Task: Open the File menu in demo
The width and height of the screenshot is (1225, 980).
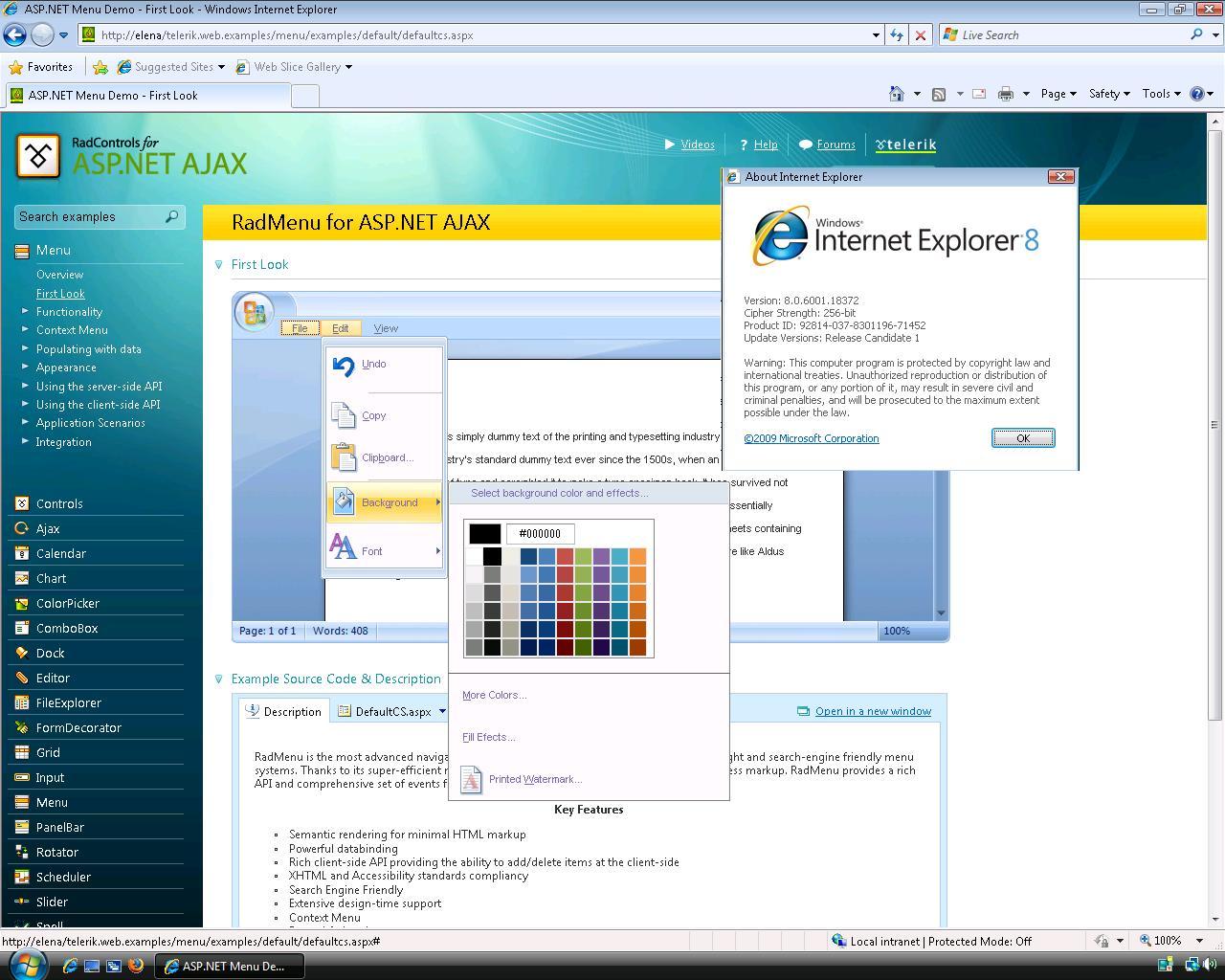Action: click(300, 328)
